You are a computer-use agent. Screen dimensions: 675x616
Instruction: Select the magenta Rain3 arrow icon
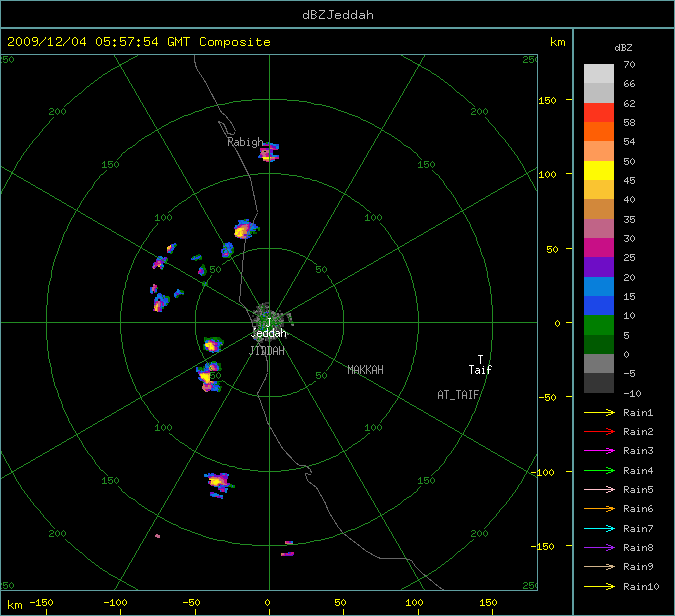pyautogui.click(x=599, y=451)
